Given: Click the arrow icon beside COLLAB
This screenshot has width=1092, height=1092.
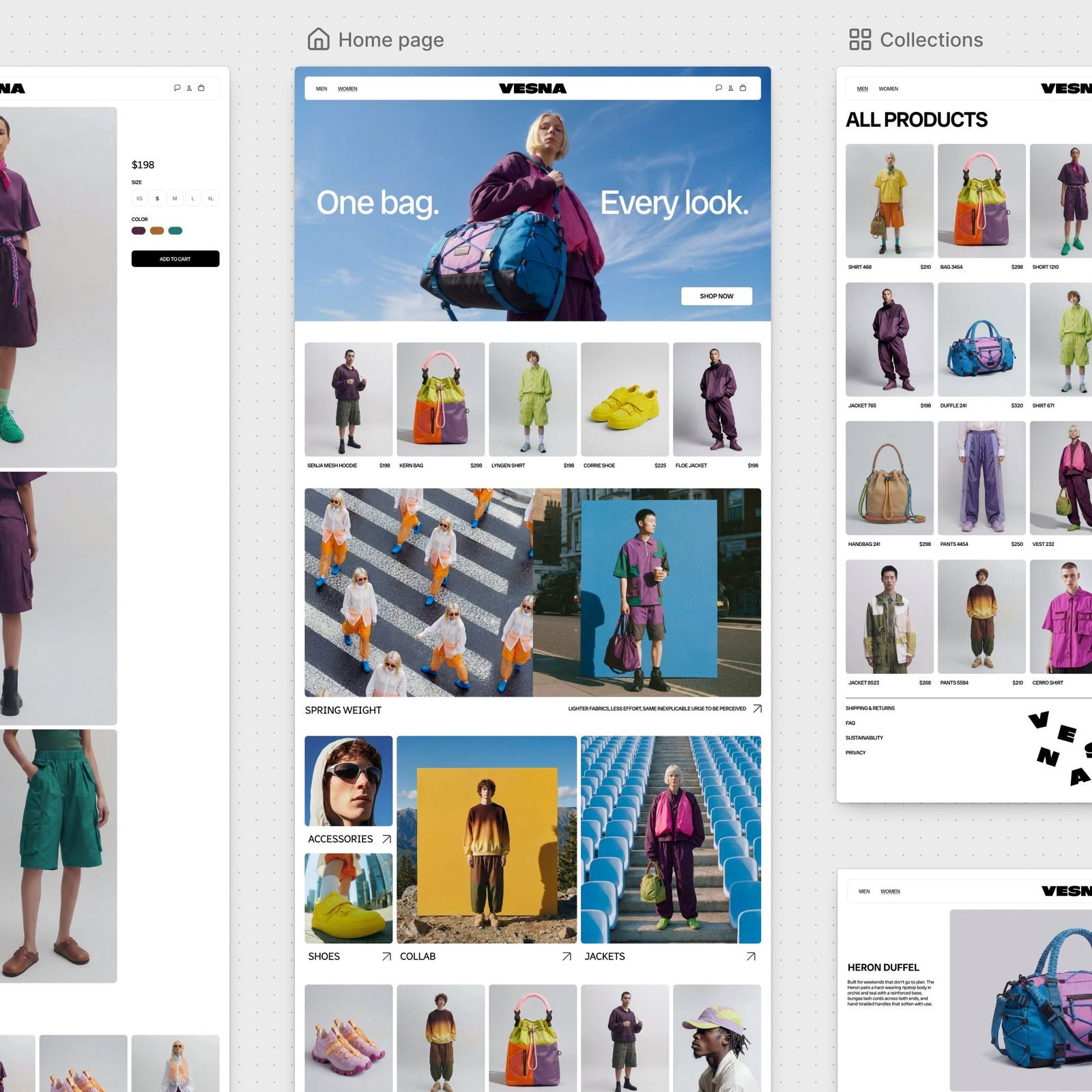Looking at the screenshot, I should pos(566,956).
